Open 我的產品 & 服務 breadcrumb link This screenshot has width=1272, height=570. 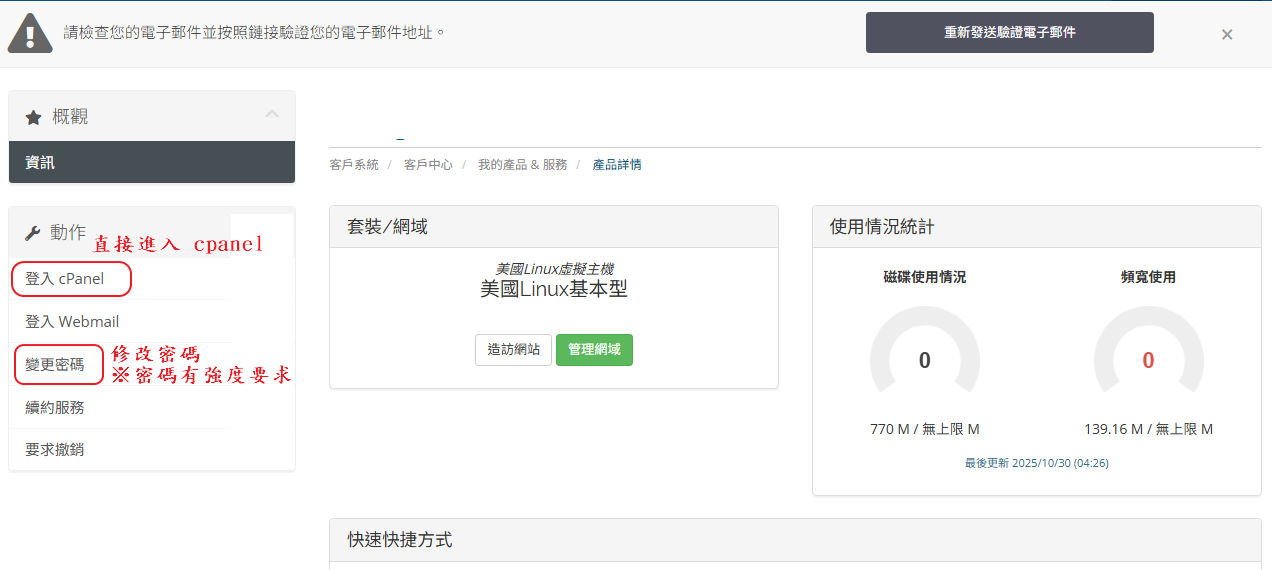522,165
